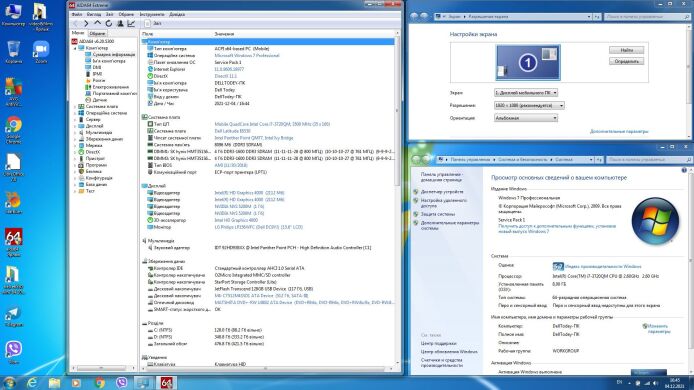Launch Internet Explorer from taskbar
The width and height of the screenshot is (694, 390).
[32, 382]
